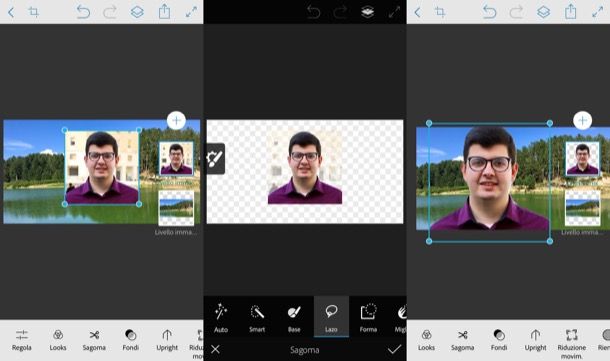Tap undo arrow in dark middle toolbar
This screenshot has width=610, height=361.
click(314, 12)
